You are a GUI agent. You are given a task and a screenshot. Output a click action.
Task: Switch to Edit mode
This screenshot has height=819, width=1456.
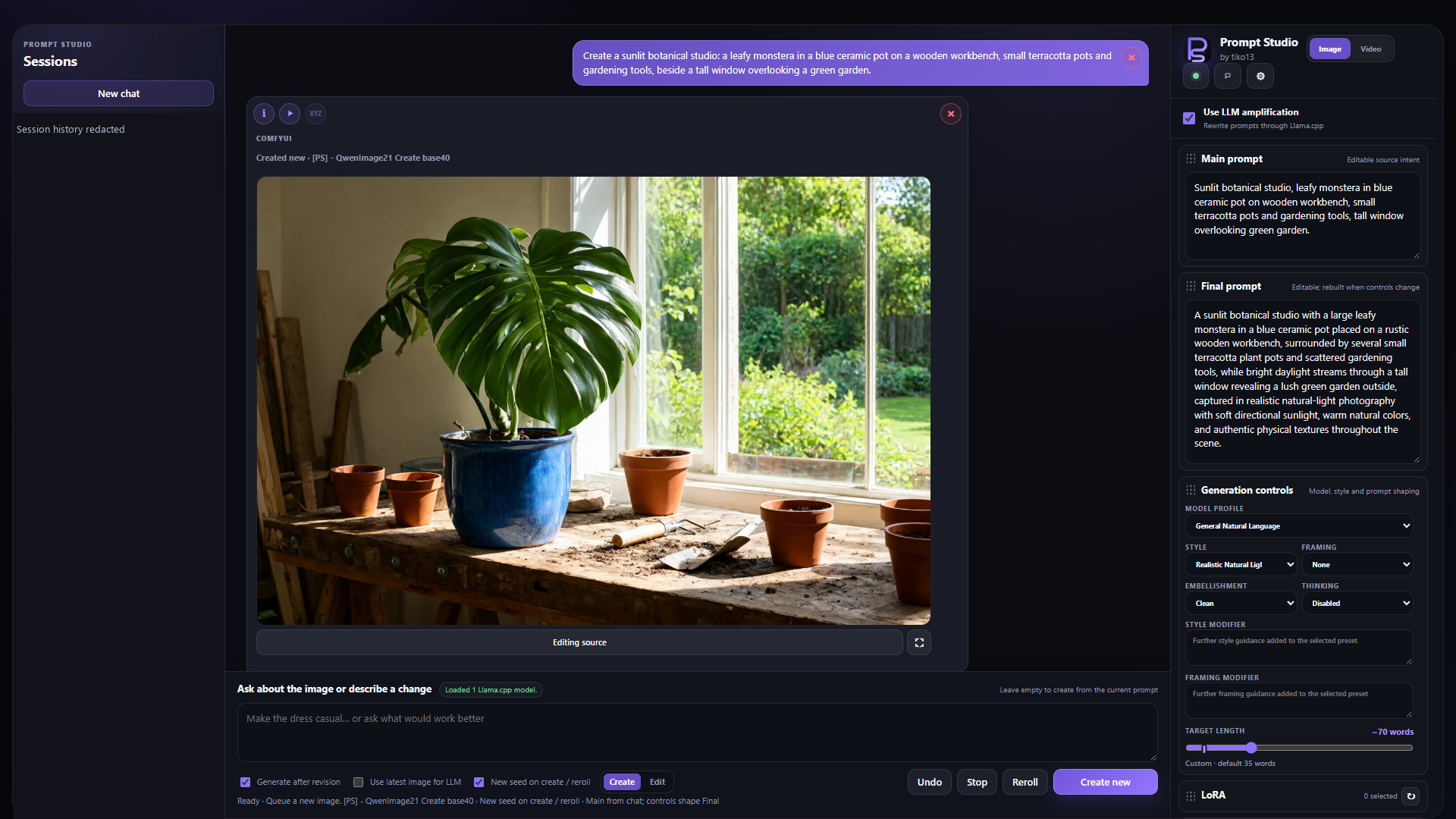(x=657, y=782)
